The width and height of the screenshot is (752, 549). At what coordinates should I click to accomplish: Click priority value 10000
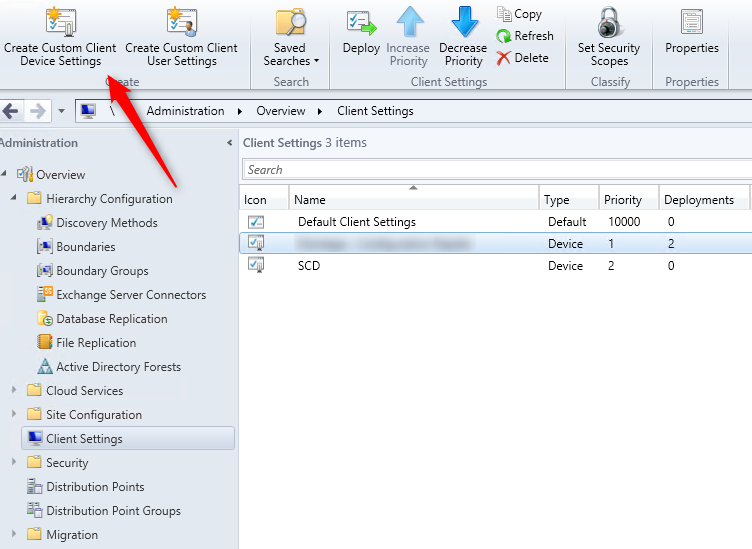pyautogui.click(x=624, y=222)
